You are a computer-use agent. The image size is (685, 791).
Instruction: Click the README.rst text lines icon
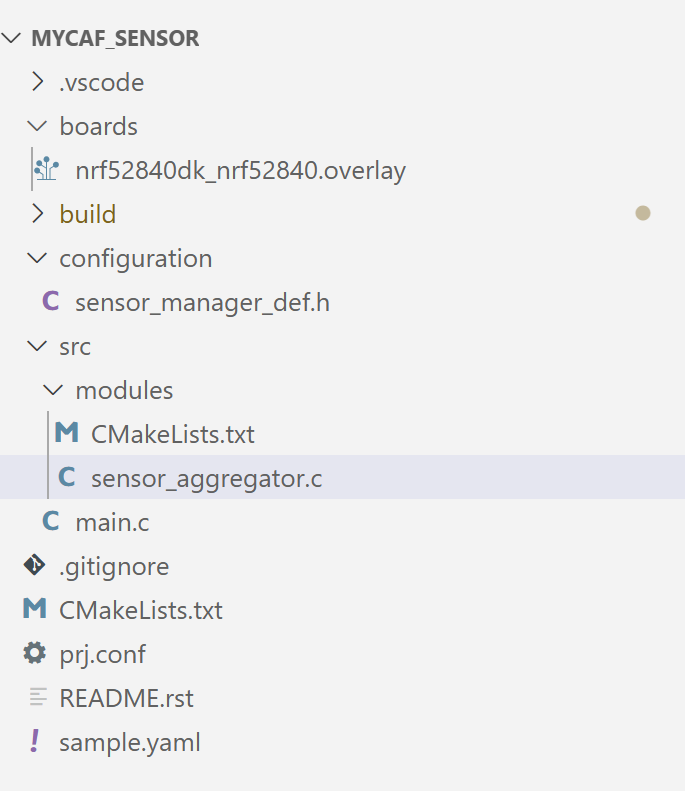pyautogui.click(x=38, y=698)
